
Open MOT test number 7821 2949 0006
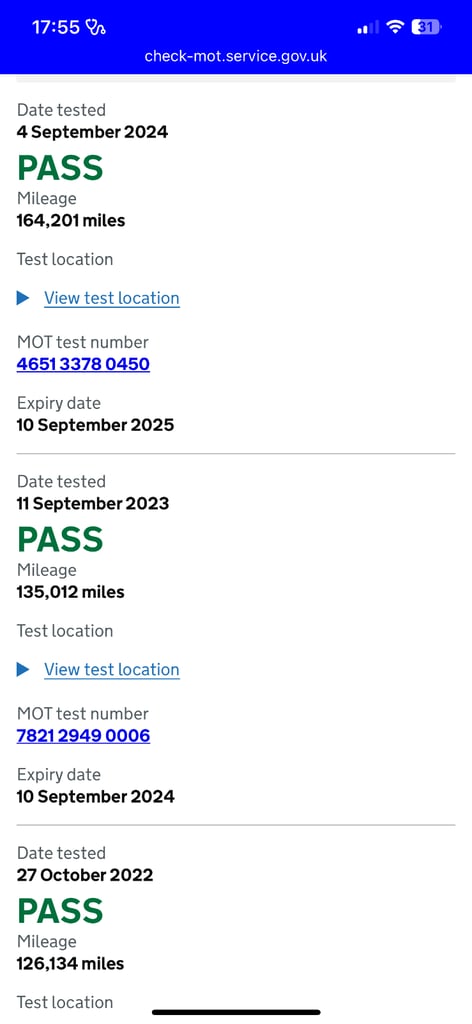83,735
